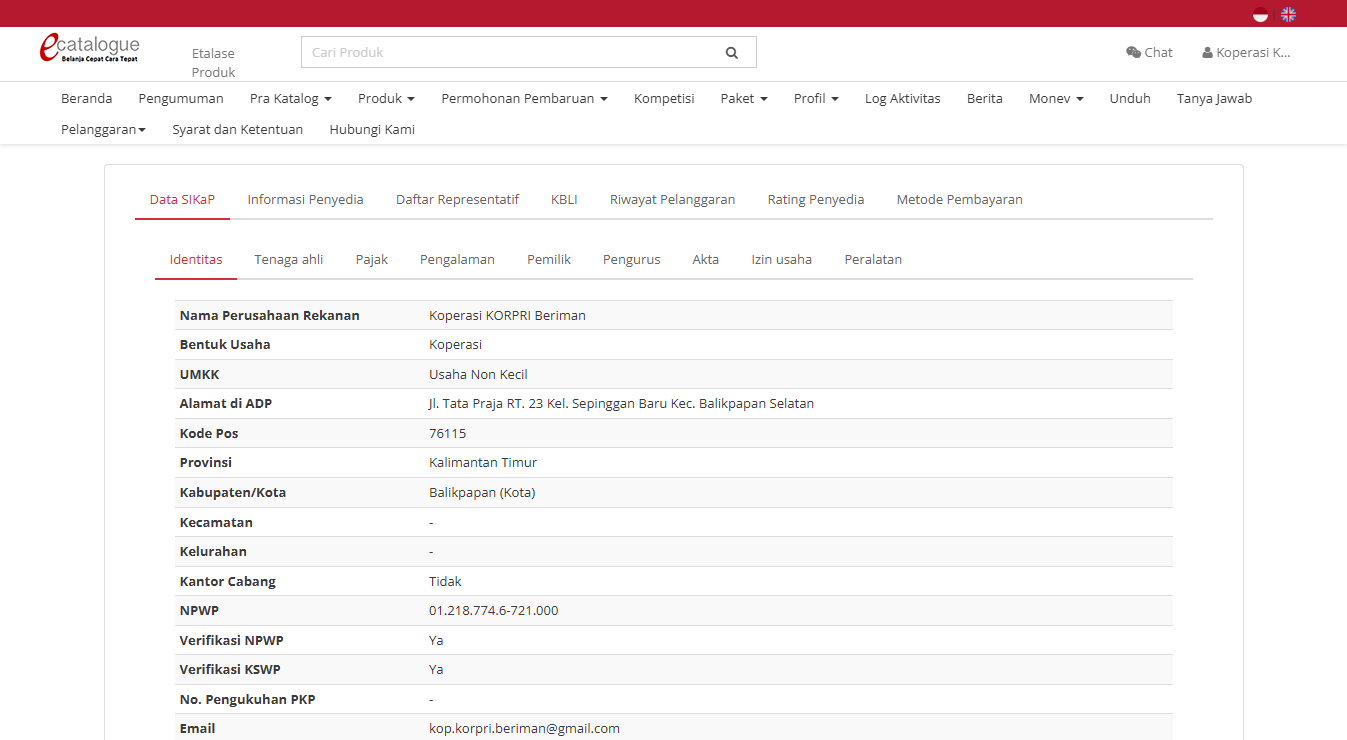Go to the Izin usaha sub-tab
The height and width of the screenshot is (740, 1347).
(x=781, y=259)
